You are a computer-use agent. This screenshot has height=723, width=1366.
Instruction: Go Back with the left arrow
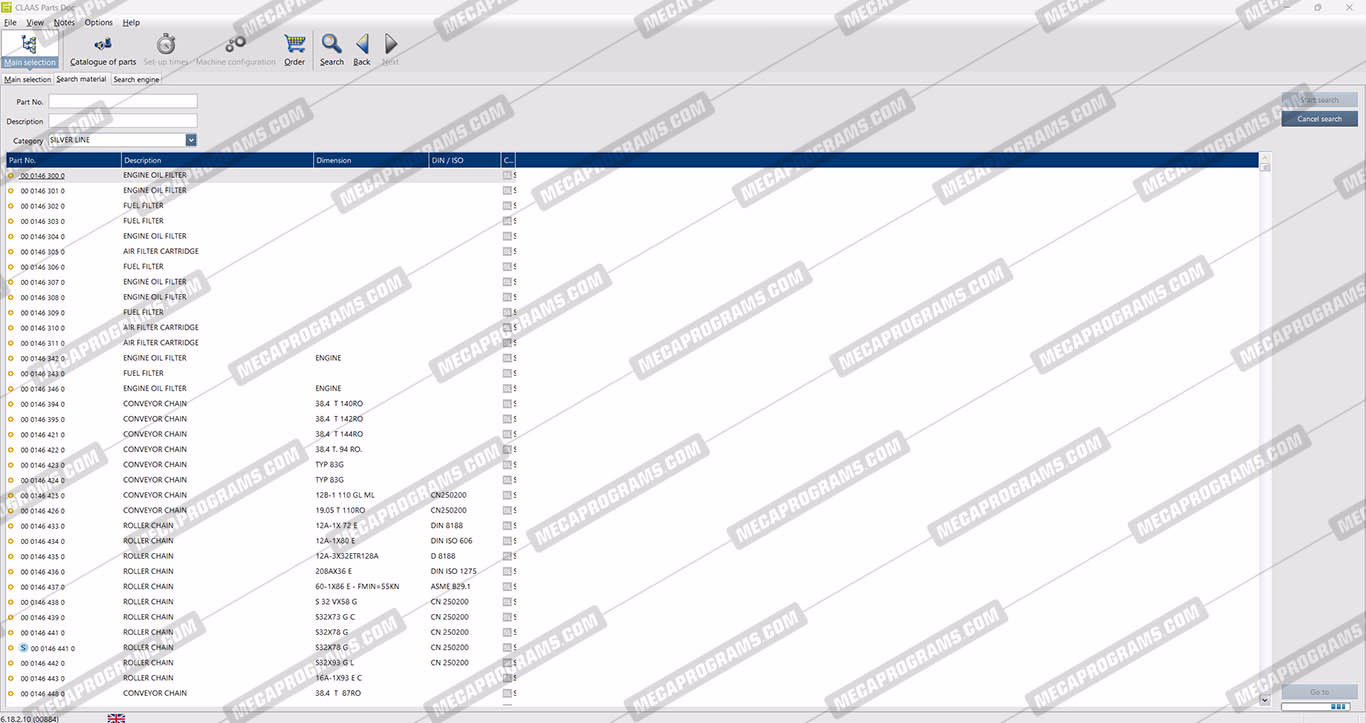coord(362,48)
